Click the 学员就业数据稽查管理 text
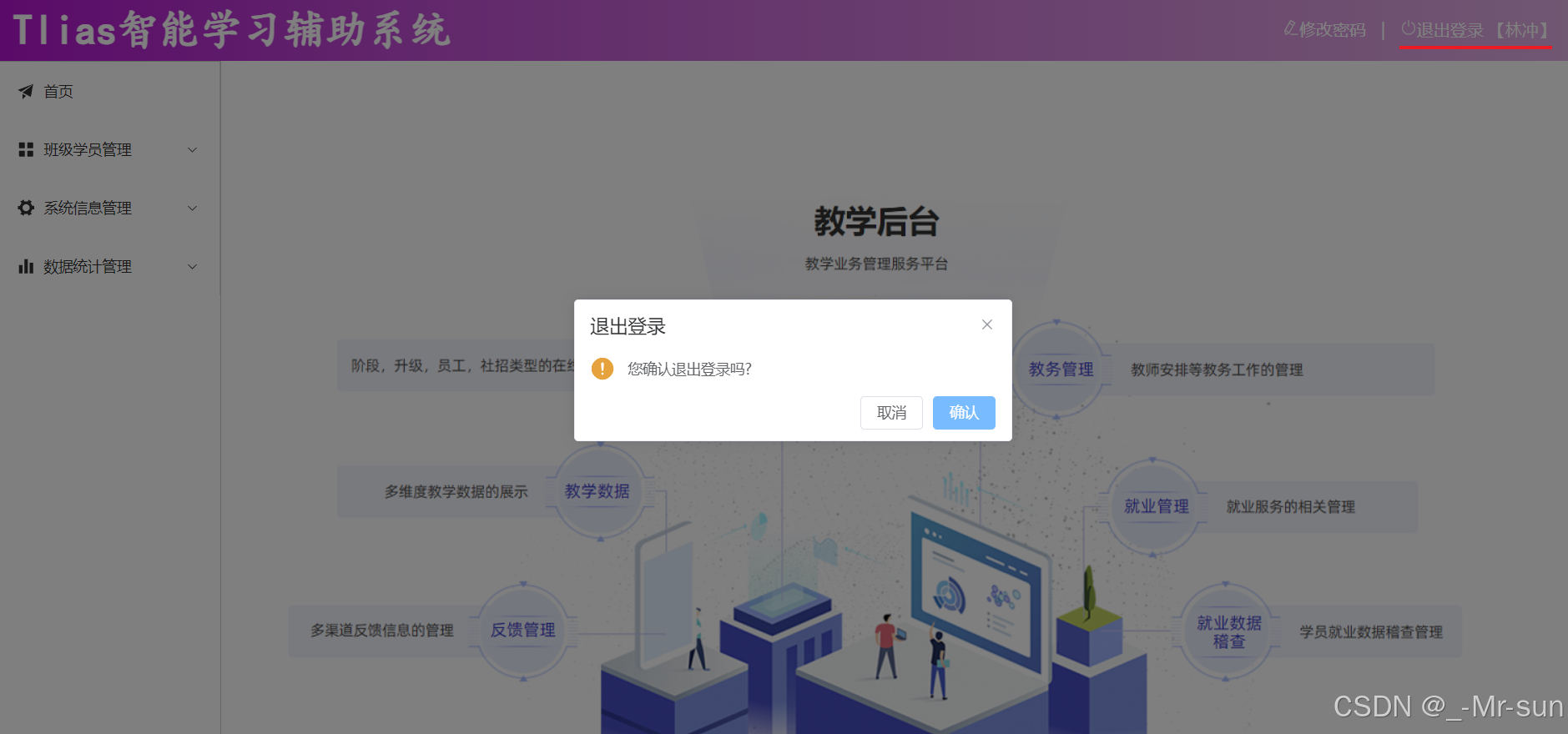 (x=1371, y=632)
